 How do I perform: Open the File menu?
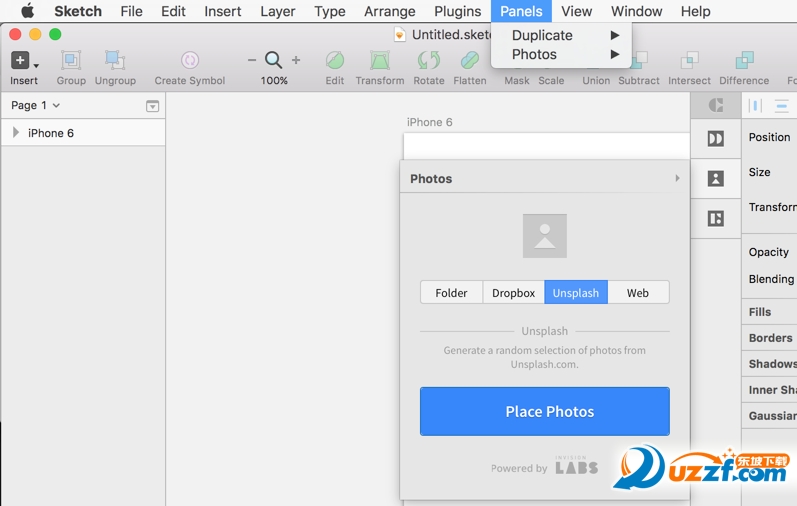(131, 11)
